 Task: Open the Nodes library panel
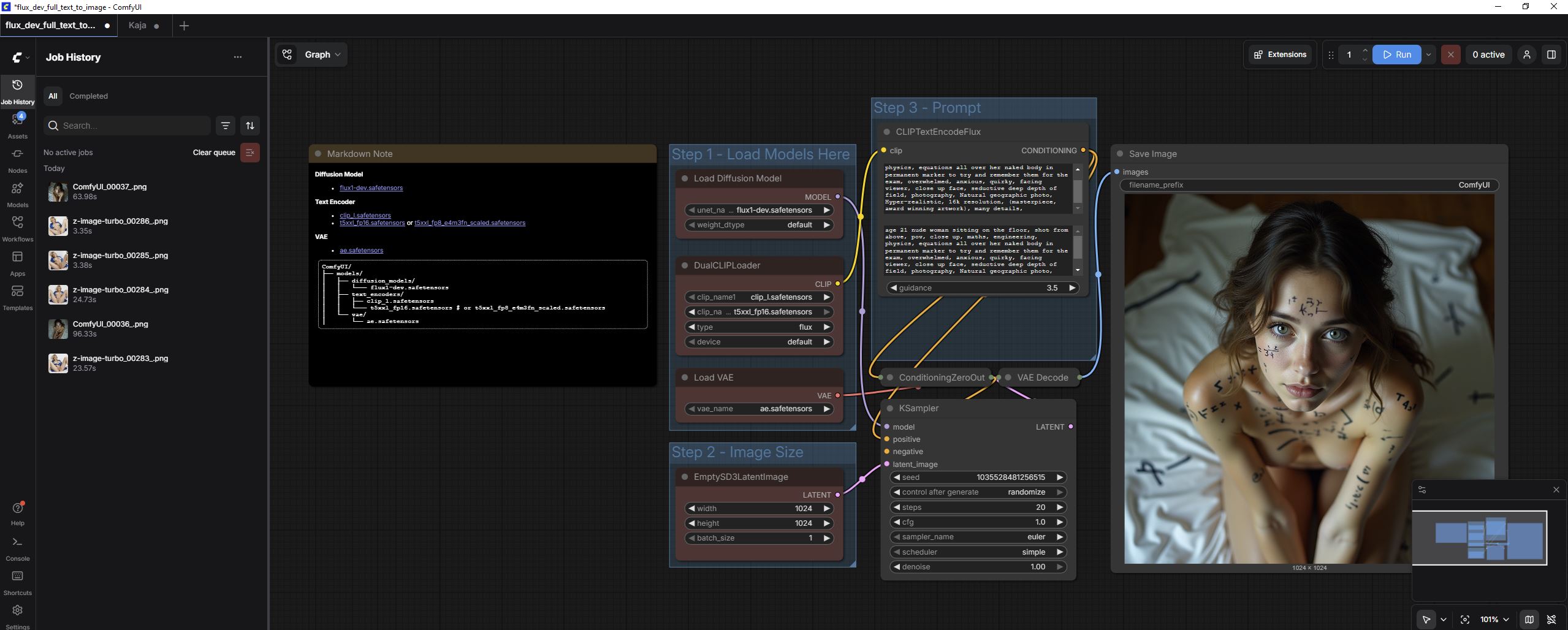coord(17,159)
